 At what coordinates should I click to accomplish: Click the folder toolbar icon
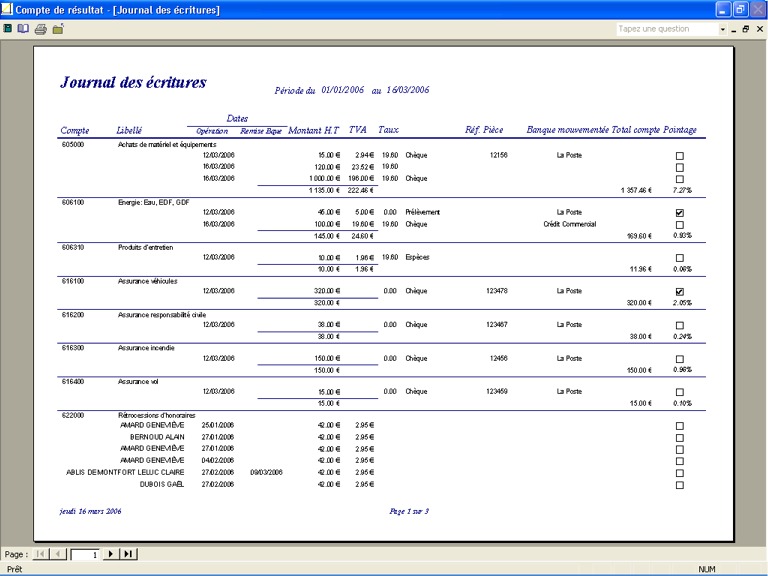(58, 29)
